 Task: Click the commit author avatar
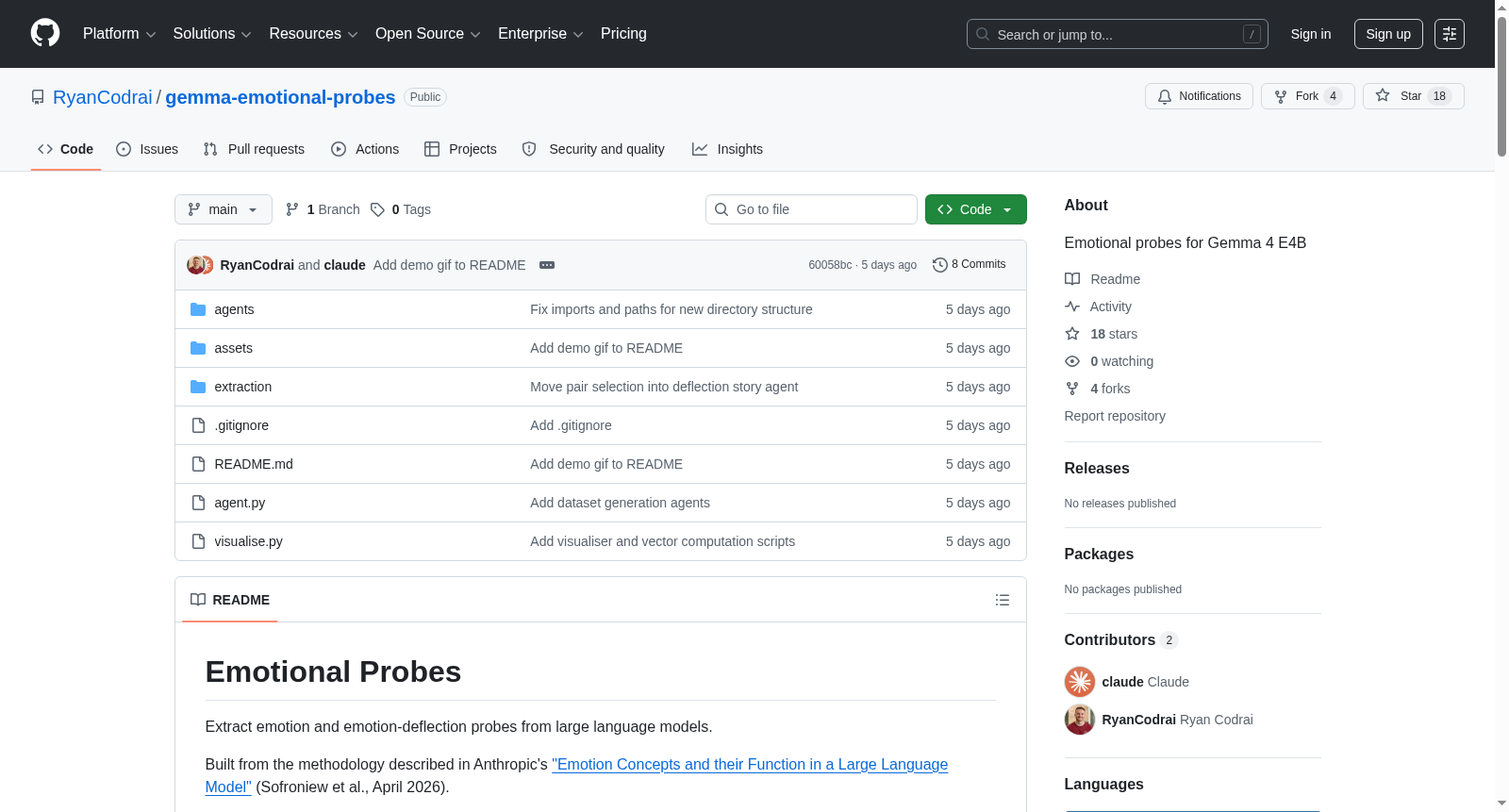[x=196, y=265]
